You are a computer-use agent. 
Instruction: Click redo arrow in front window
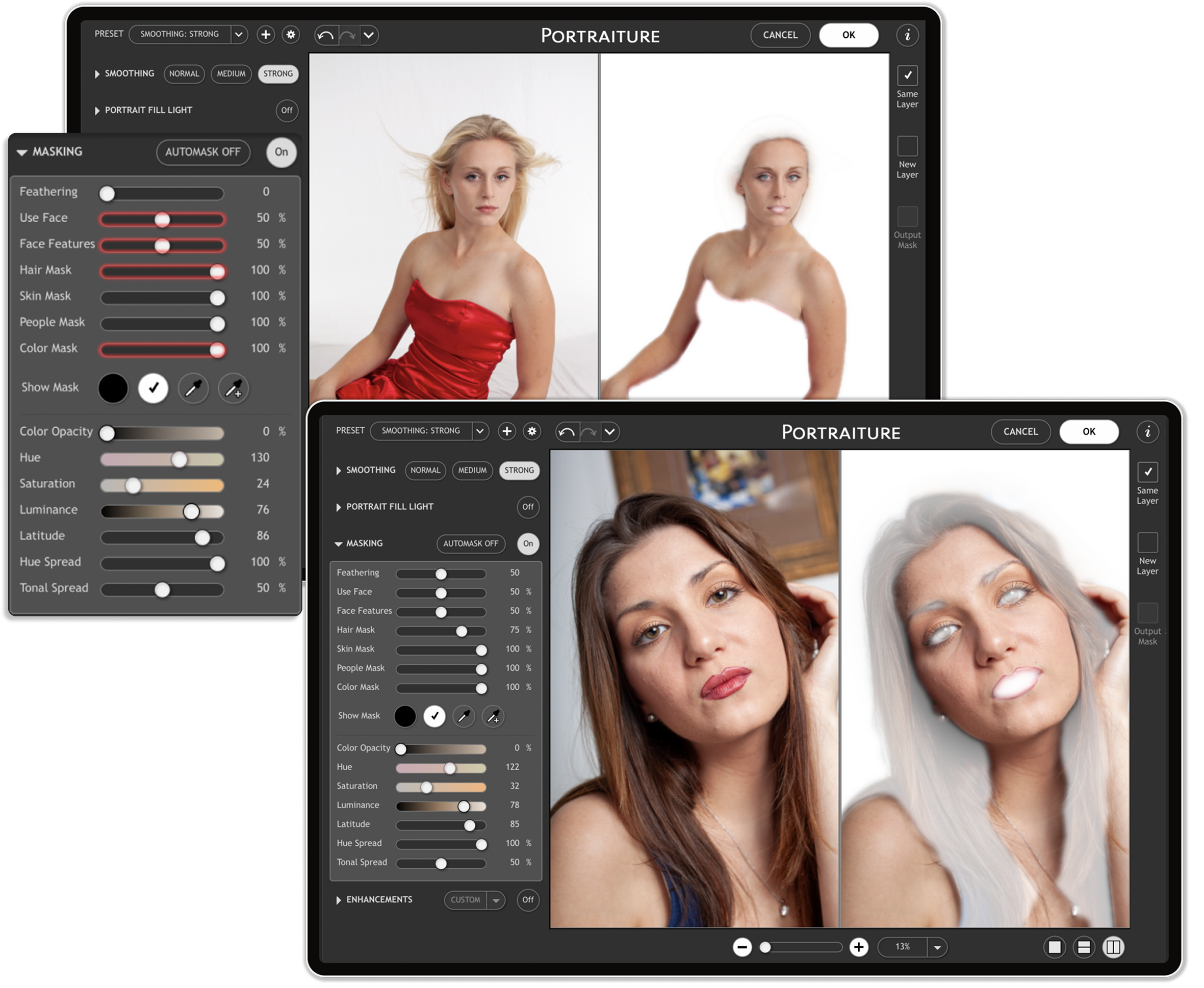click(588, 432)
